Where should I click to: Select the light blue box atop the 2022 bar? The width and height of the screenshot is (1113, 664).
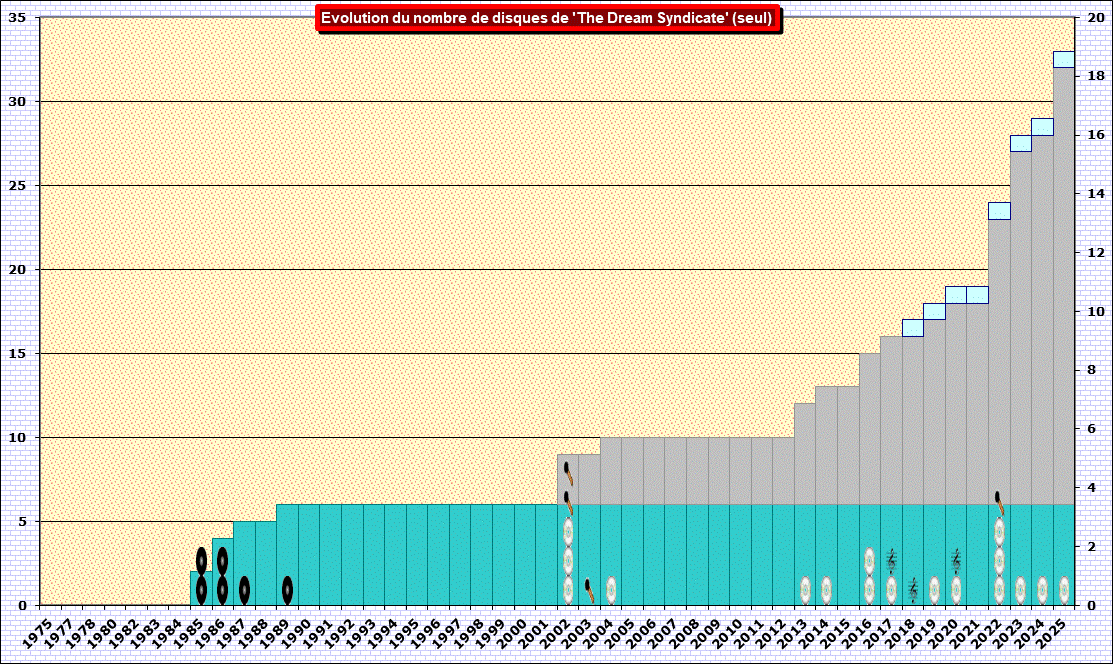[x=999, y=211]
